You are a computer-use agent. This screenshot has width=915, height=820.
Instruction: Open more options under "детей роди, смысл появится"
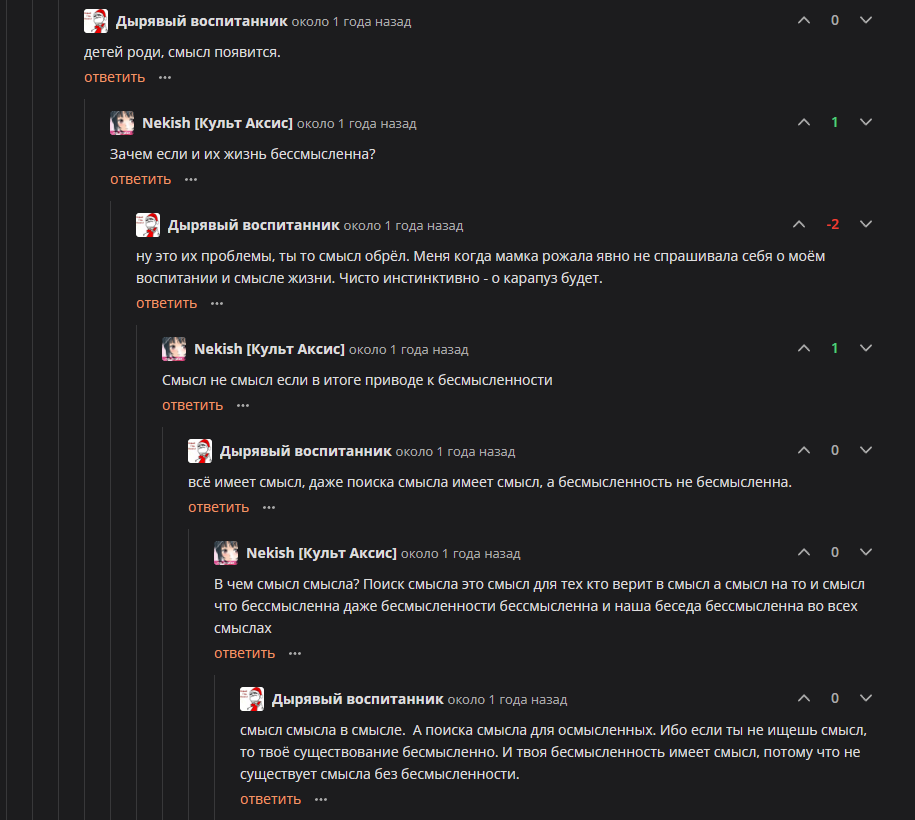(x=165, y=77)
